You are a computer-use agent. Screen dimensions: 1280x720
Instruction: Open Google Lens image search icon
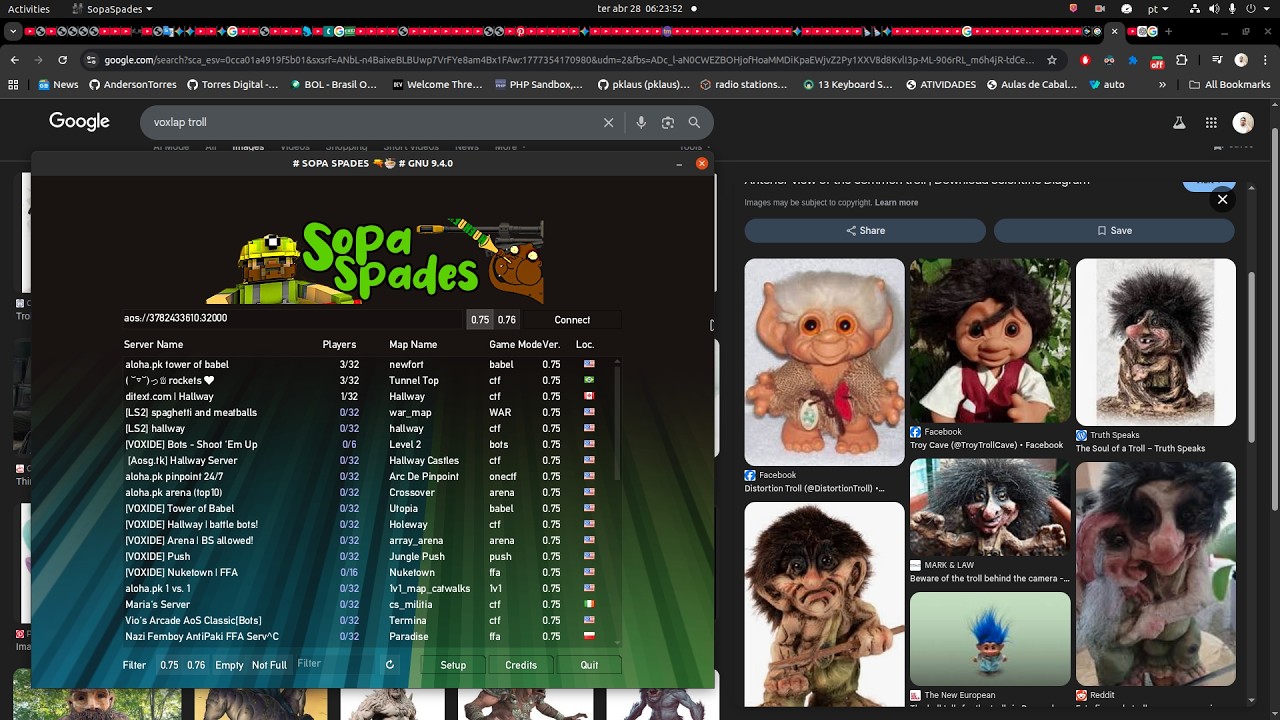pos(668,123)
